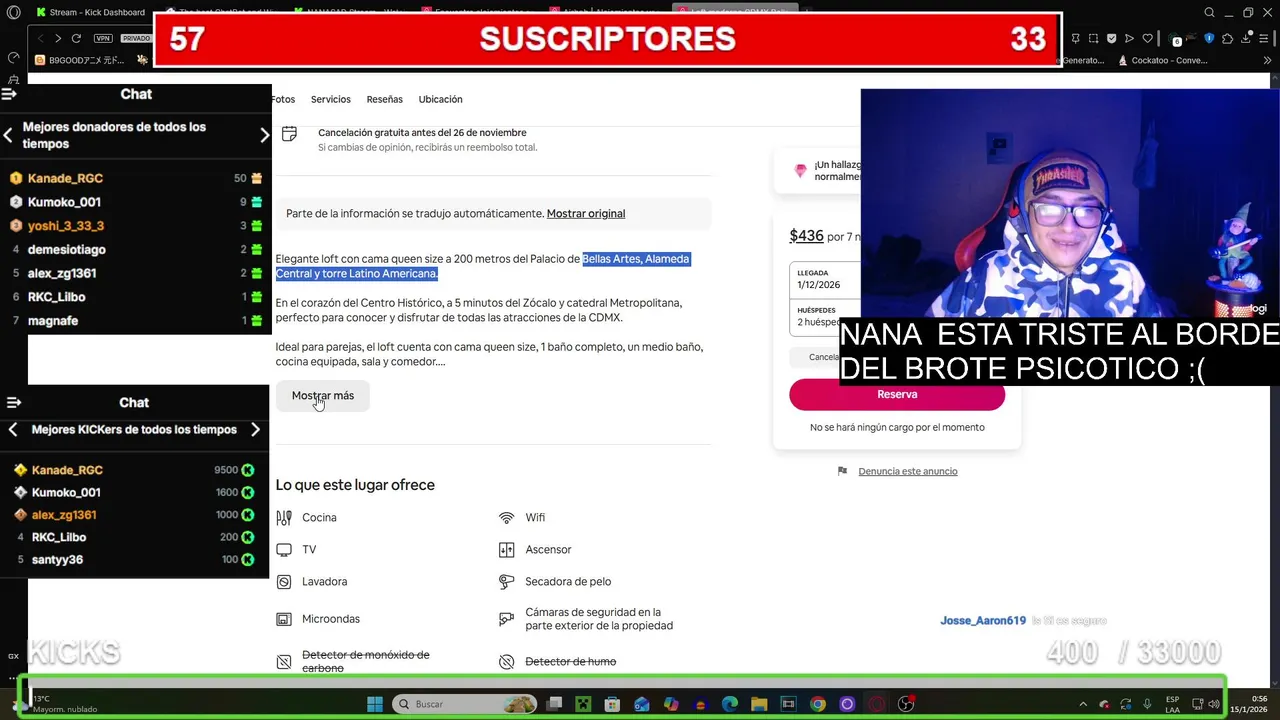Open the Llegada date field
This screenshot has height=720, width=1280.
tap(825, 278)
